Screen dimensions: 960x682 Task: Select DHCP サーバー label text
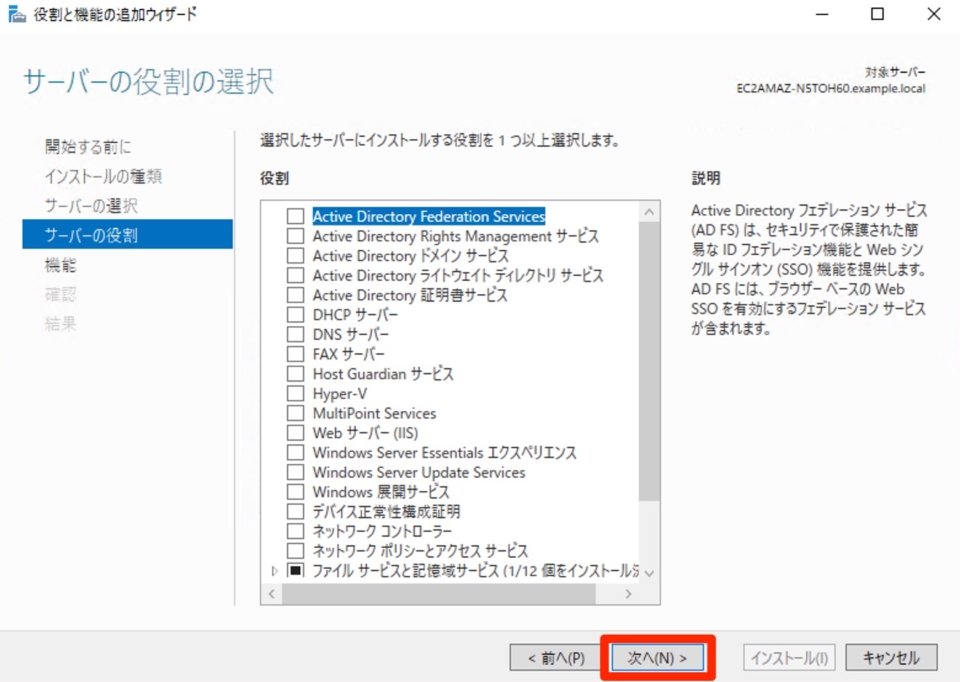pos(355,315)
